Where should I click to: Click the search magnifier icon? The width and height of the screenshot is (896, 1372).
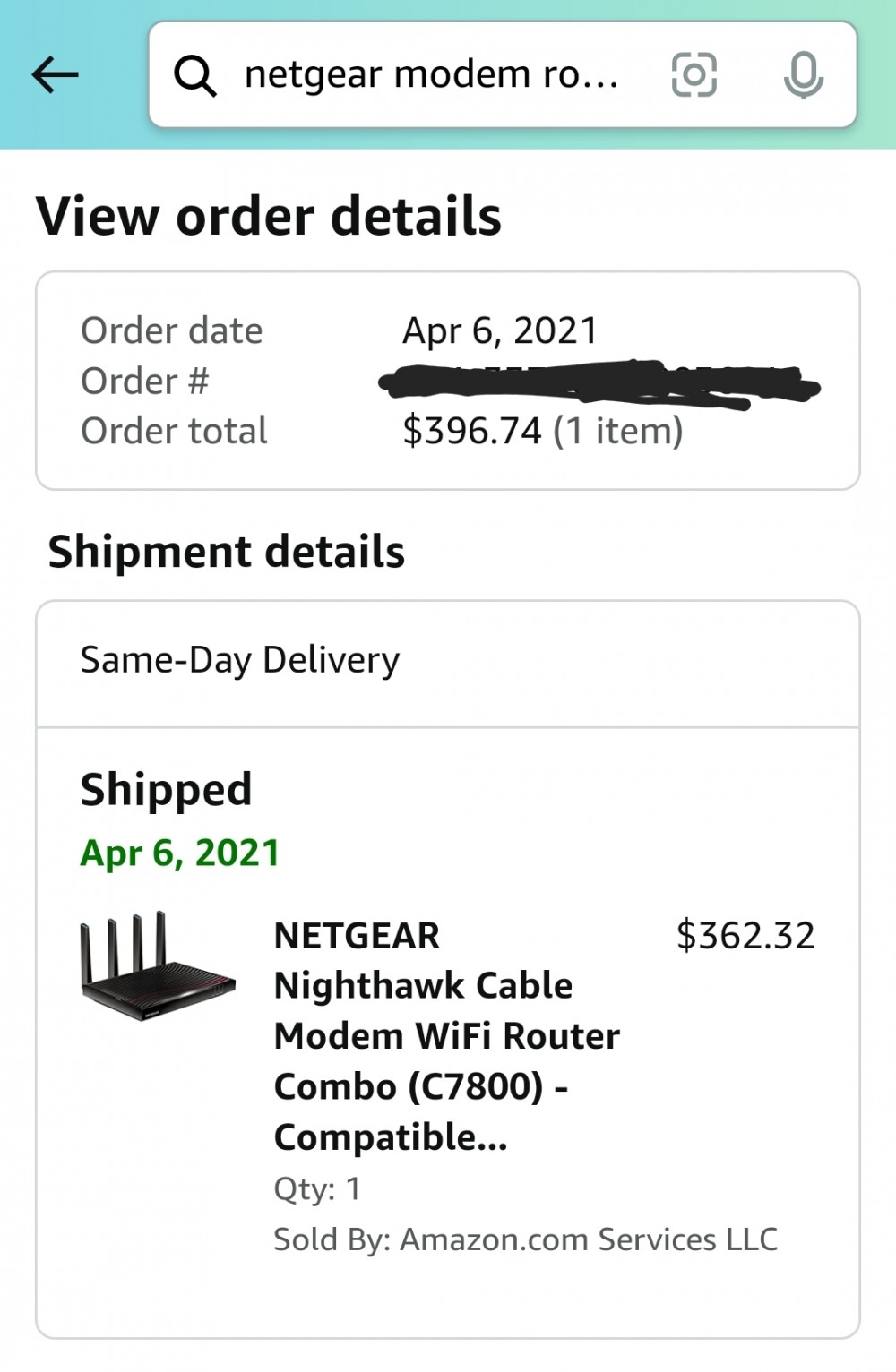tap(194, 75)
